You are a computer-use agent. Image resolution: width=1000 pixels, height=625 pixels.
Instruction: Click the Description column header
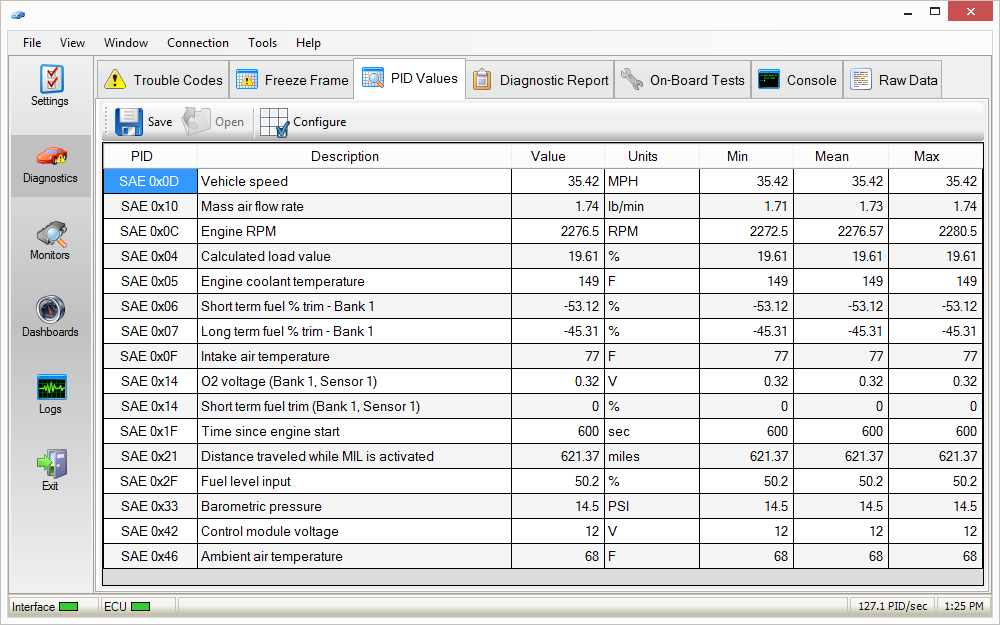coord(345,156)
